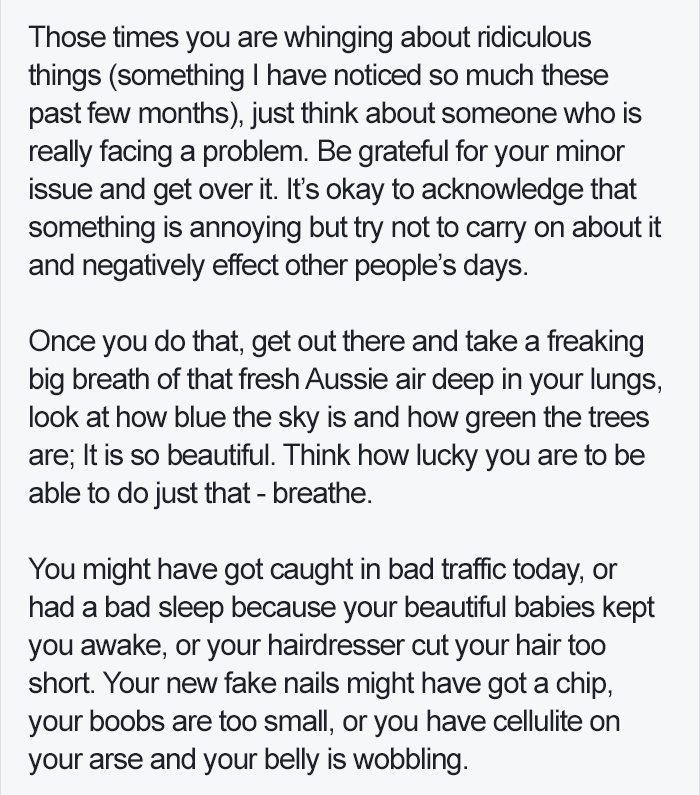The image size is (700, 795).
Task: Click the phrase "other people's days"
Action: tap(406, 266)
